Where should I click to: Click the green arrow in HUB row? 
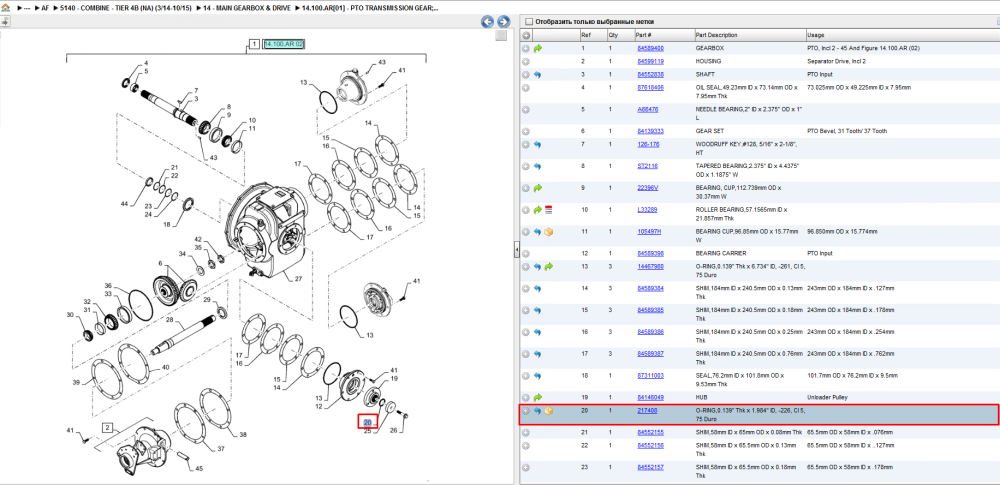(x=538, y=397)
